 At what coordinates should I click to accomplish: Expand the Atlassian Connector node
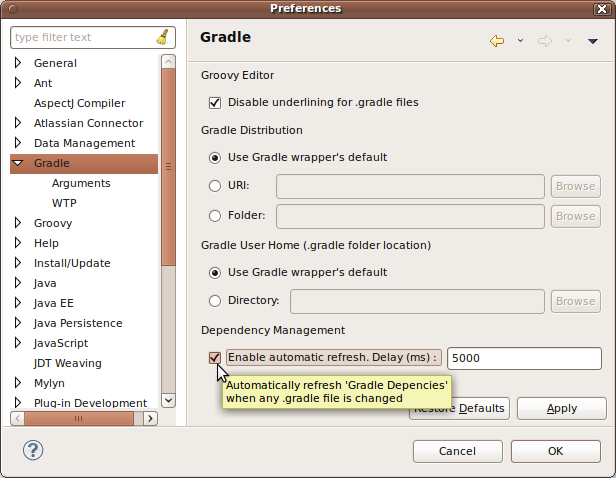pyautogui.click(x=18, y=123)
